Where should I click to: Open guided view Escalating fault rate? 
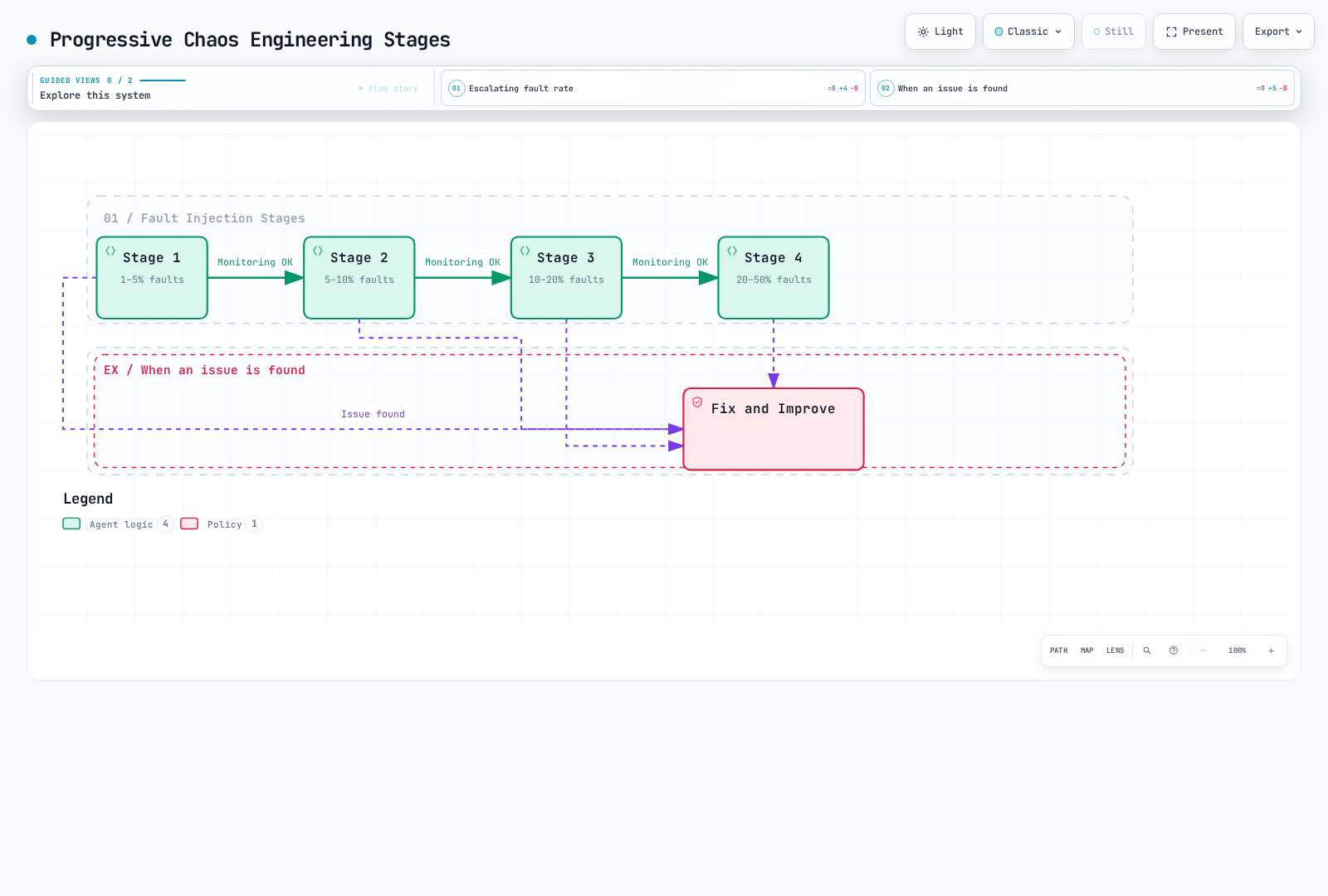[653, 88]
